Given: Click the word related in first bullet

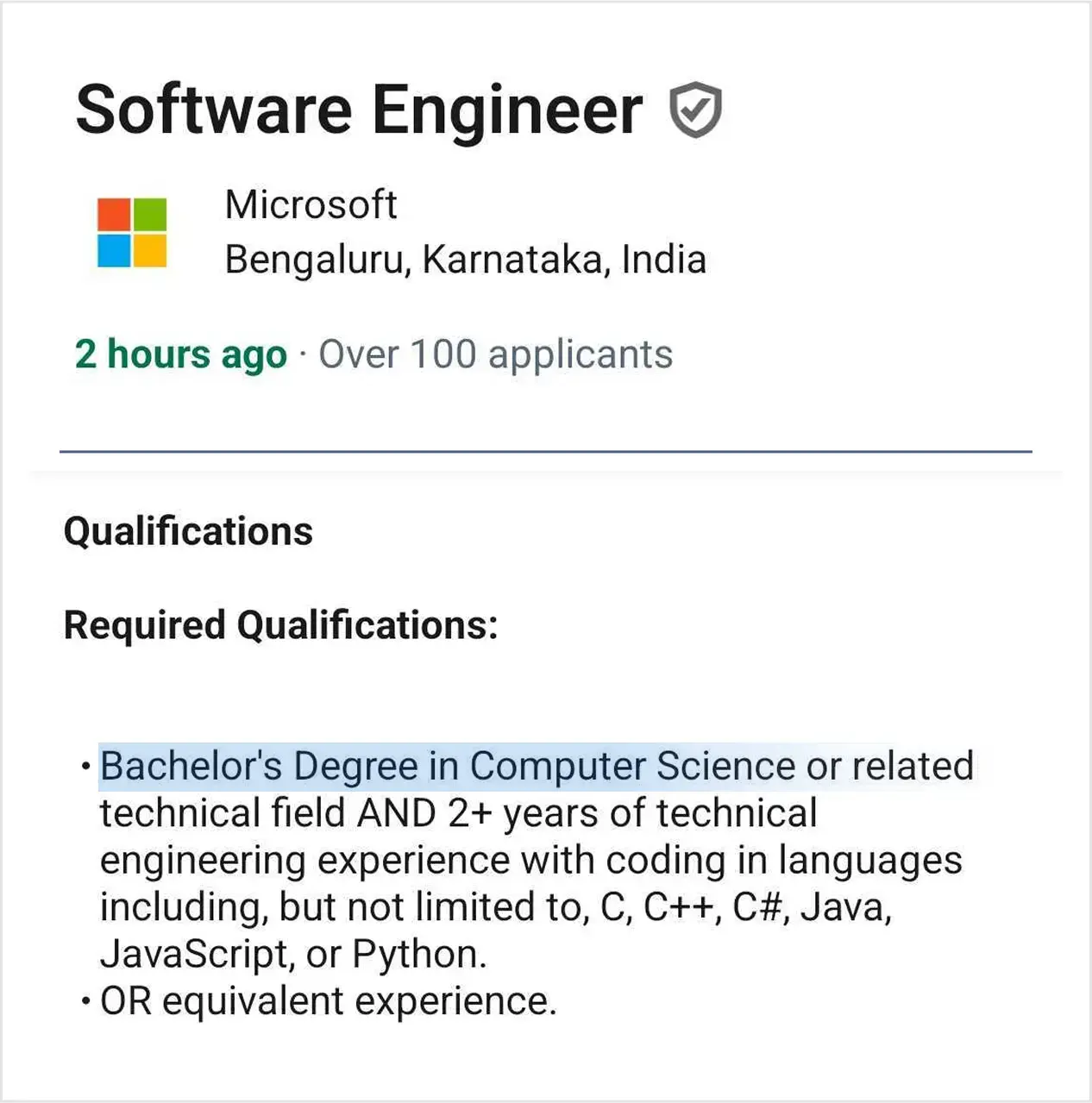Looking at the screenshot, I should point(913,767).
